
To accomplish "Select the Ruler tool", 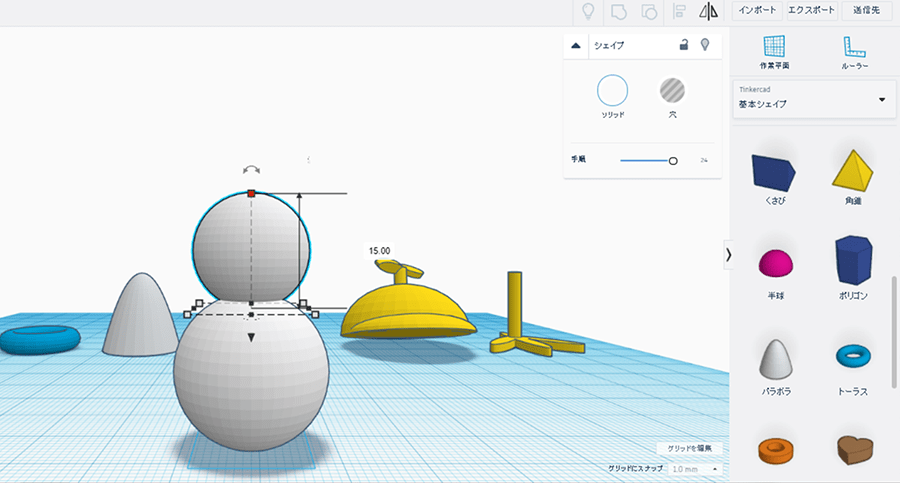I will 853,49.
